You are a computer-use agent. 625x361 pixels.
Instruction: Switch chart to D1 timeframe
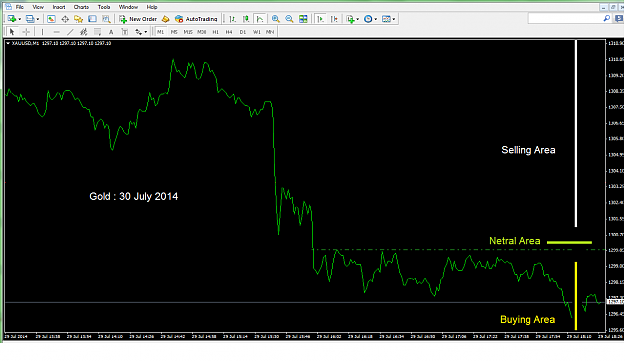[x=243, y=32]
